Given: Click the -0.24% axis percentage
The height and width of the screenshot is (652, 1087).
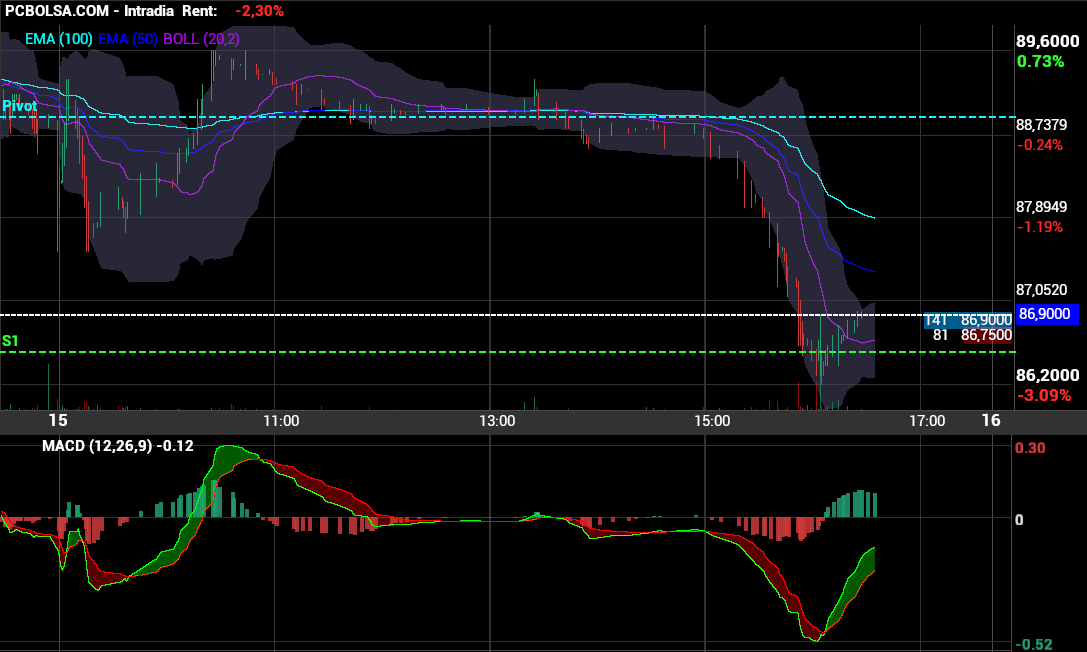Looking at the screenshot, I should click(x=1039, y=145).
